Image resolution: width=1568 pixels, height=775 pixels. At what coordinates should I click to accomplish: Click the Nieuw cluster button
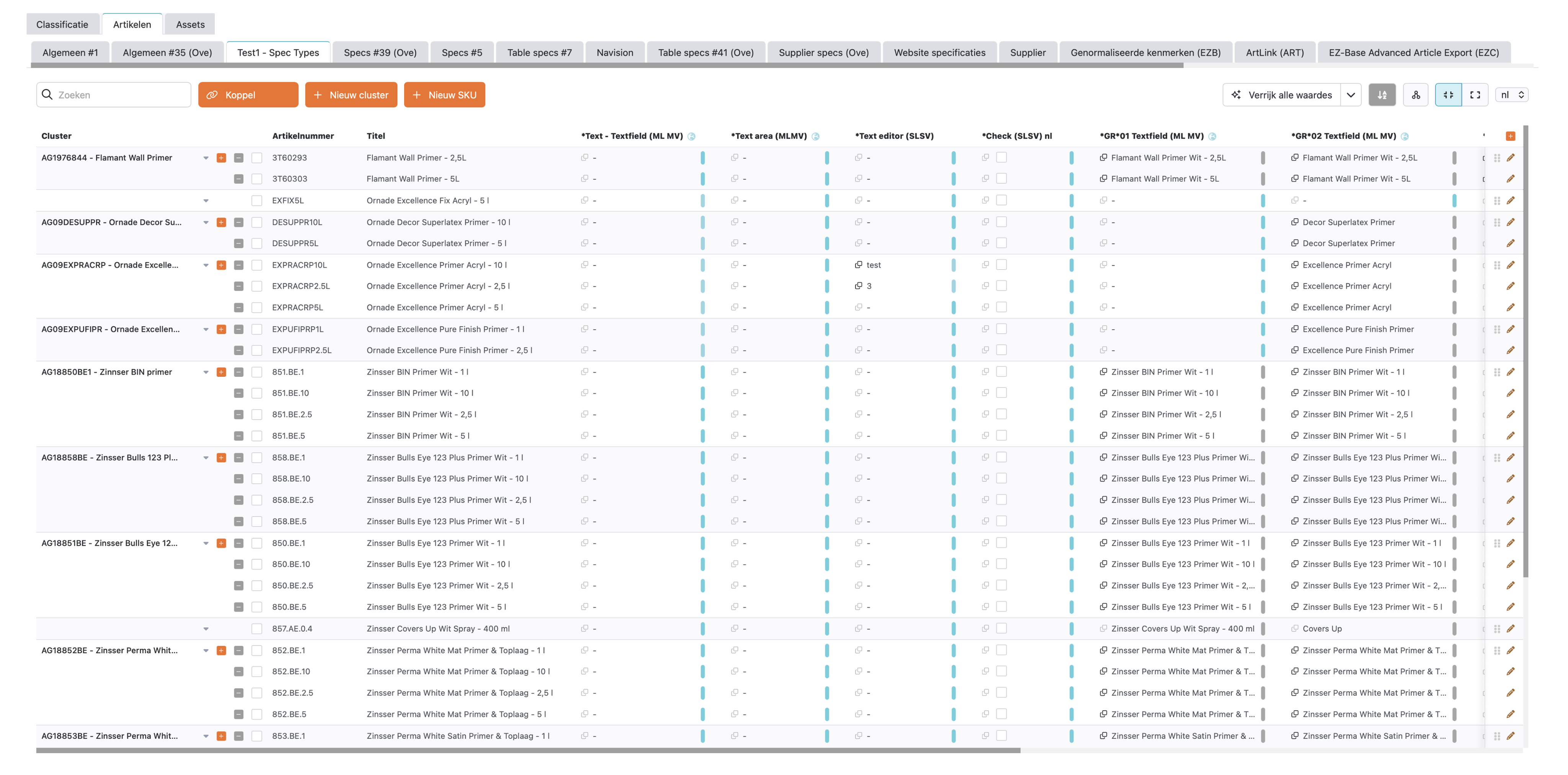[x=351, y=95]
